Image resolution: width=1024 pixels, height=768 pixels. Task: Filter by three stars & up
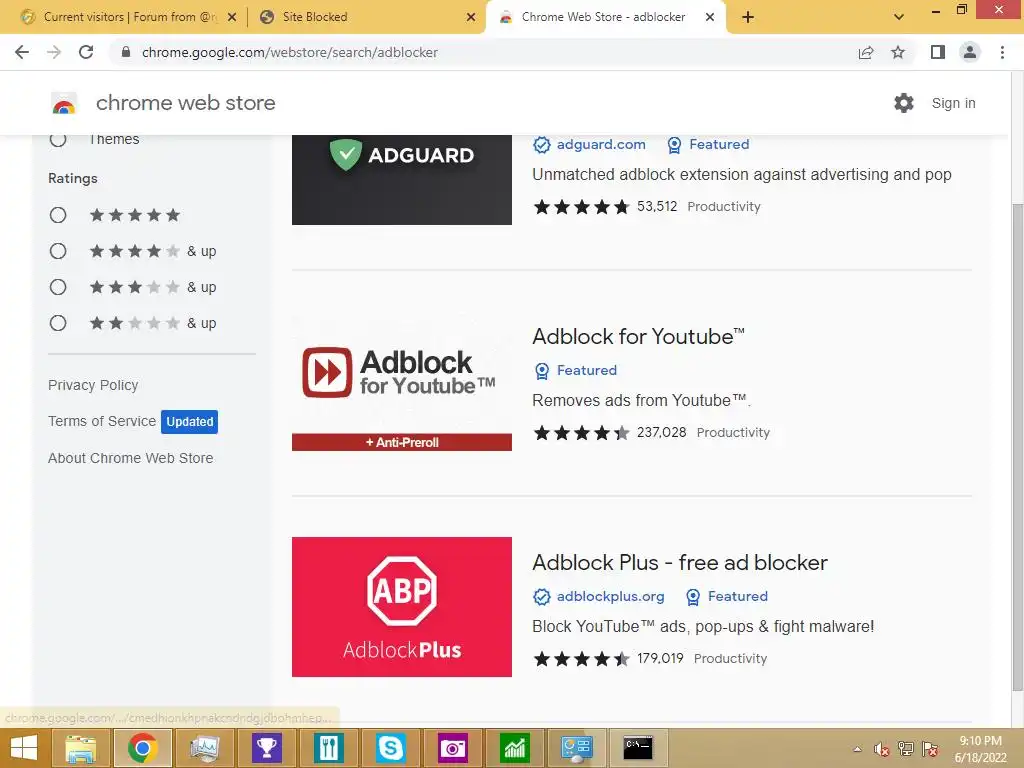pyautogui.click(x=58, y=287)
